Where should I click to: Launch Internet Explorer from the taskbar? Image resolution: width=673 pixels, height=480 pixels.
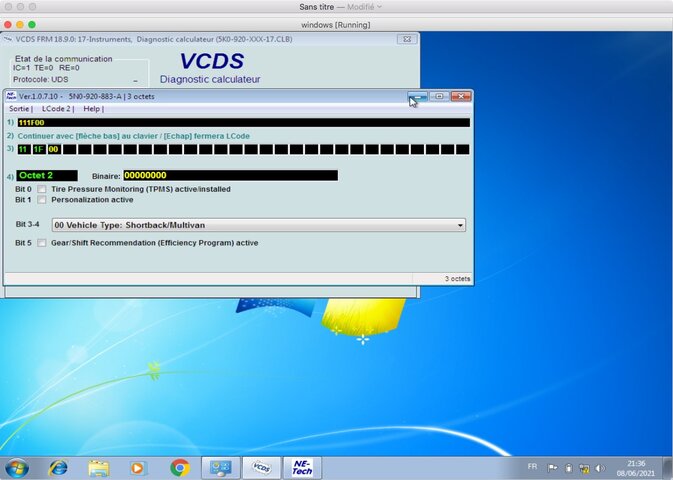(x=58, y=468)
